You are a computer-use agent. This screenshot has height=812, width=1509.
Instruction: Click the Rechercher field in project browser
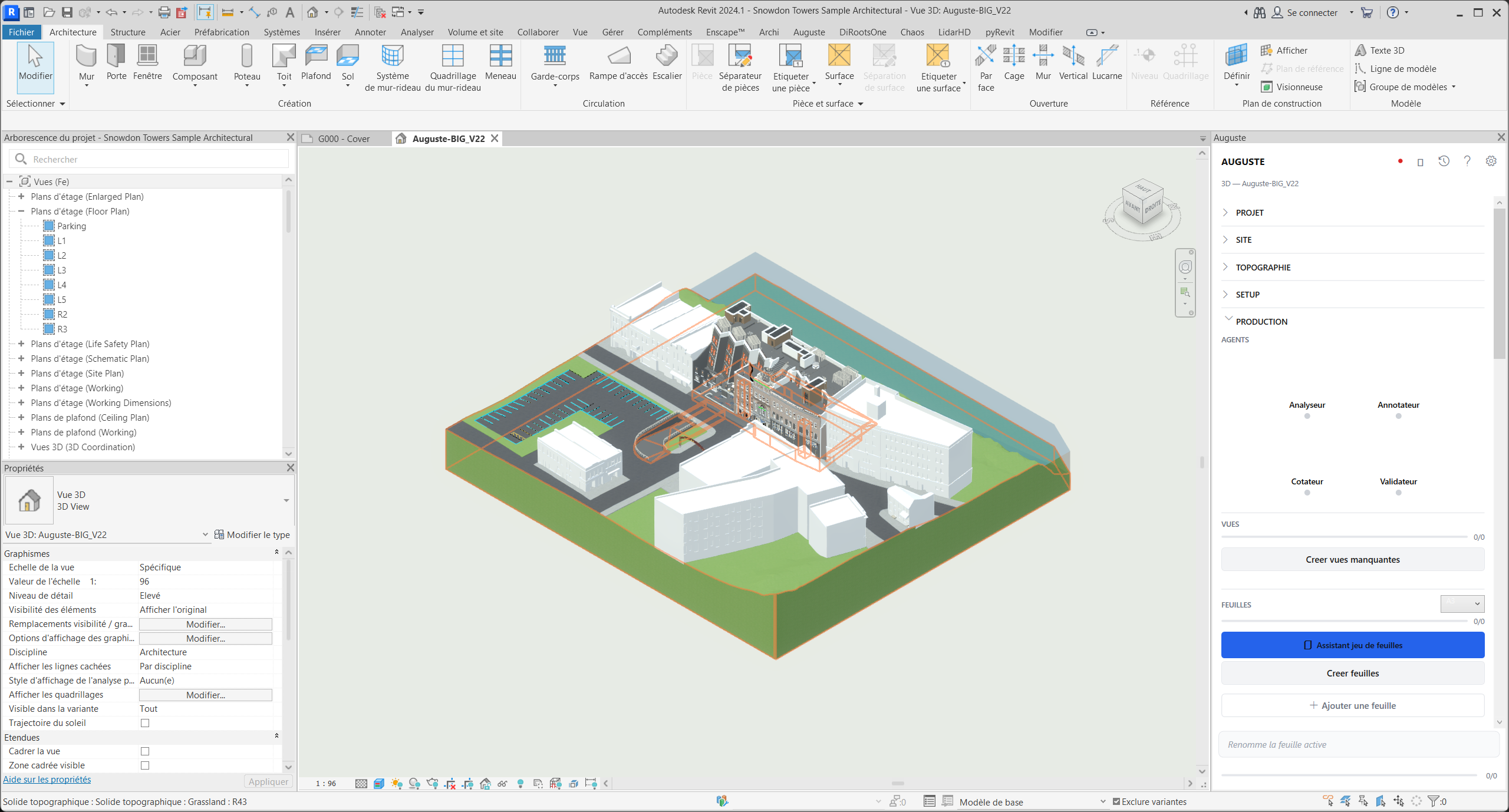point(149,159)
